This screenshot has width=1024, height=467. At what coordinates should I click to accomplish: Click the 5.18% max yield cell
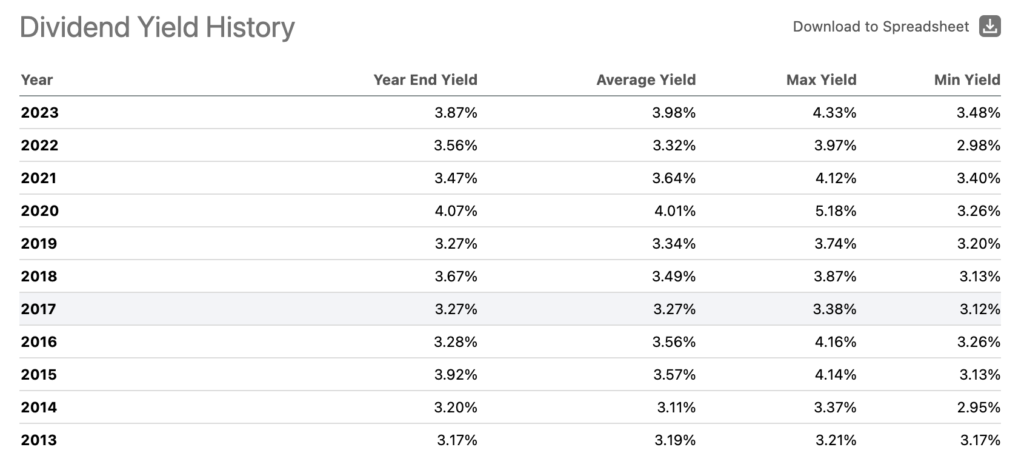pyautogui.click(x=835, y=211)
